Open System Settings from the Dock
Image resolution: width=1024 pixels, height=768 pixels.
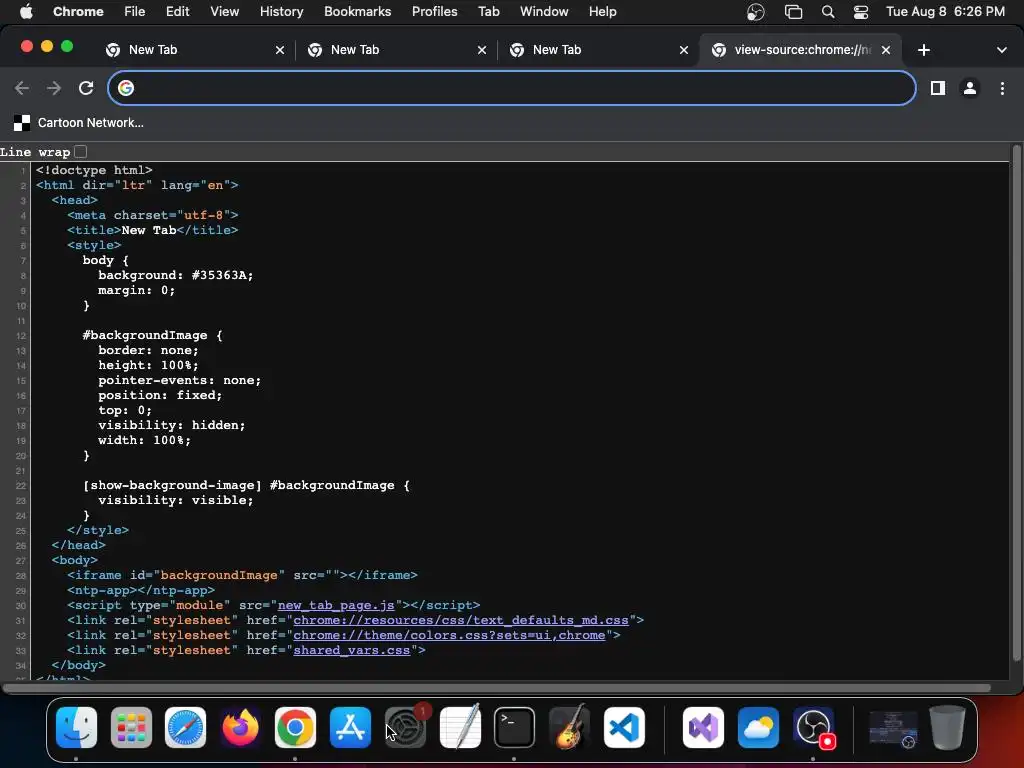point(405,728)
